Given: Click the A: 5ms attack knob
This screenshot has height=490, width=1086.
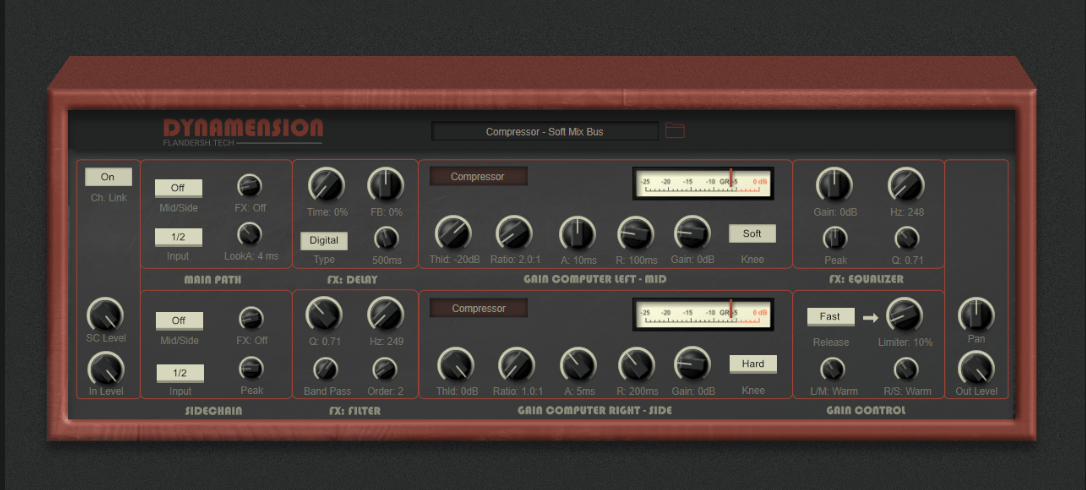Looking at the screenshot, I should click(578, 365).
